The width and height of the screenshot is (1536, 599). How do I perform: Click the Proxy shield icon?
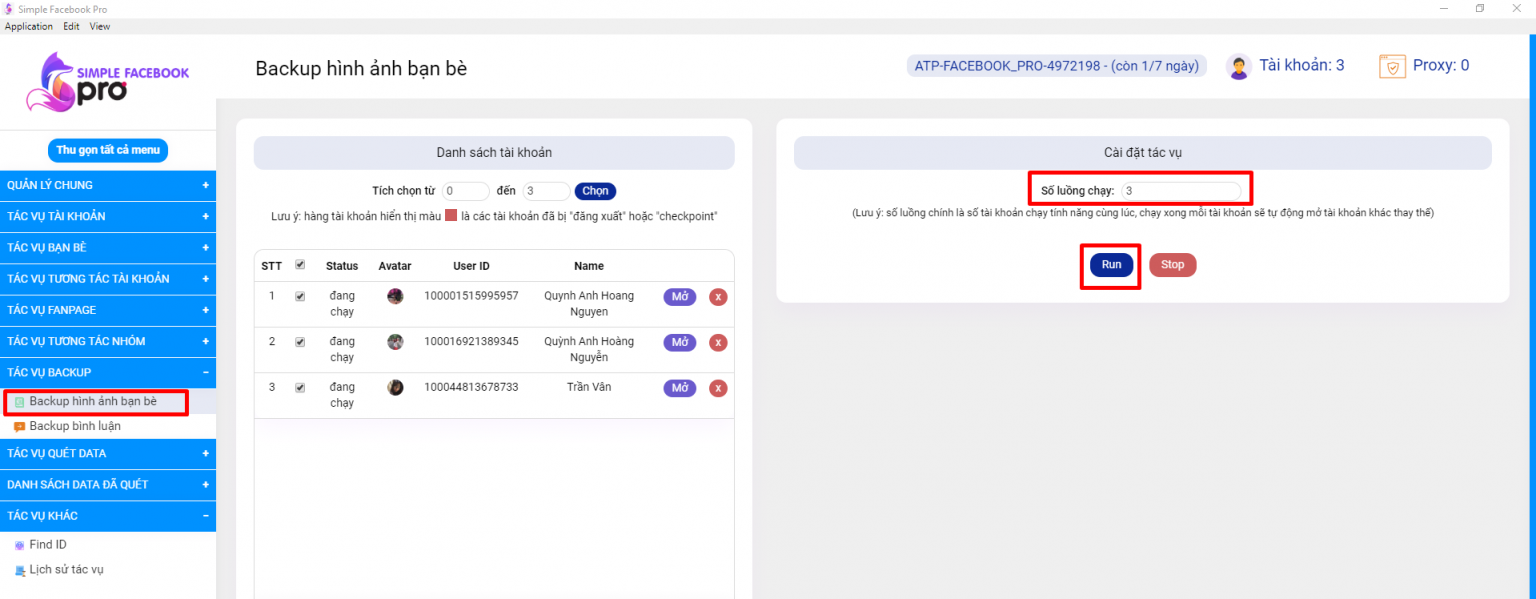1392,65
